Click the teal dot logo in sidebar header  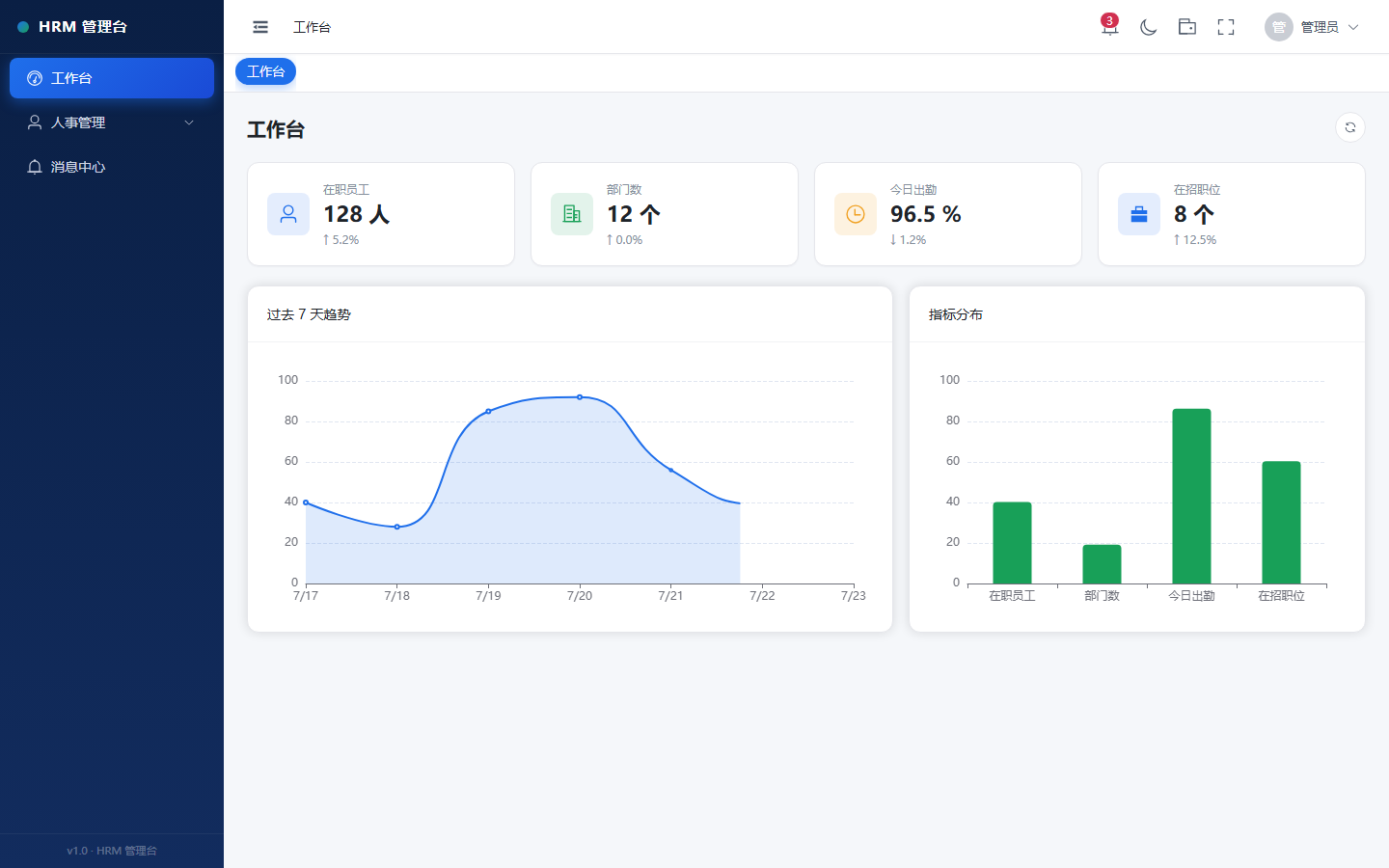pyautogui.click(x=23, y=27)
